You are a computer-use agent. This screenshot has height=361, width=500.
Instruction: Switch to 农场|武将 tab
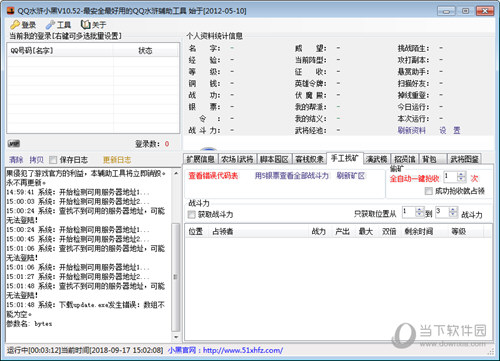pos(237,159)
